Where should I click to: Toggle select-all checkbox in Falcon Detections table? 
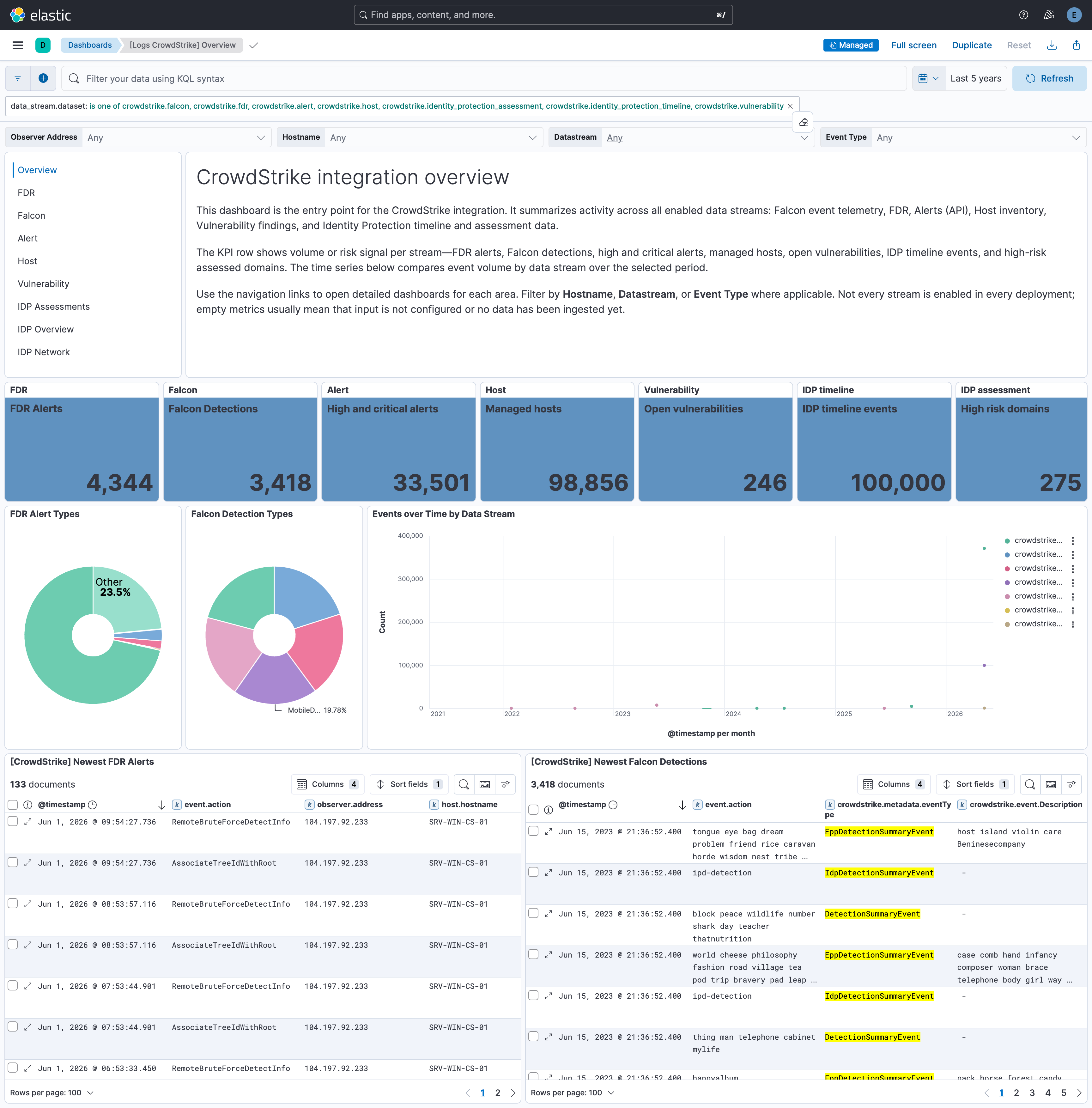coord(533,810)
